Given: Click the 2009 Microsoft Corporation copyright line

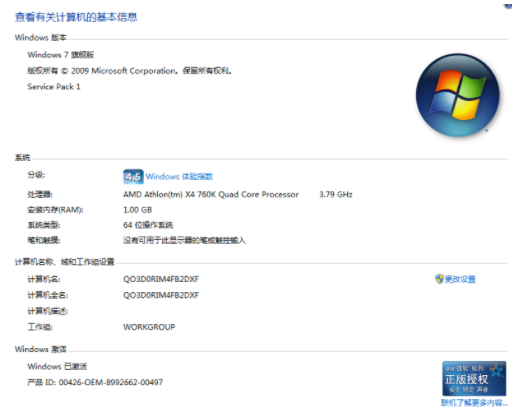Looking at the screenshot, I should [129, 71].
